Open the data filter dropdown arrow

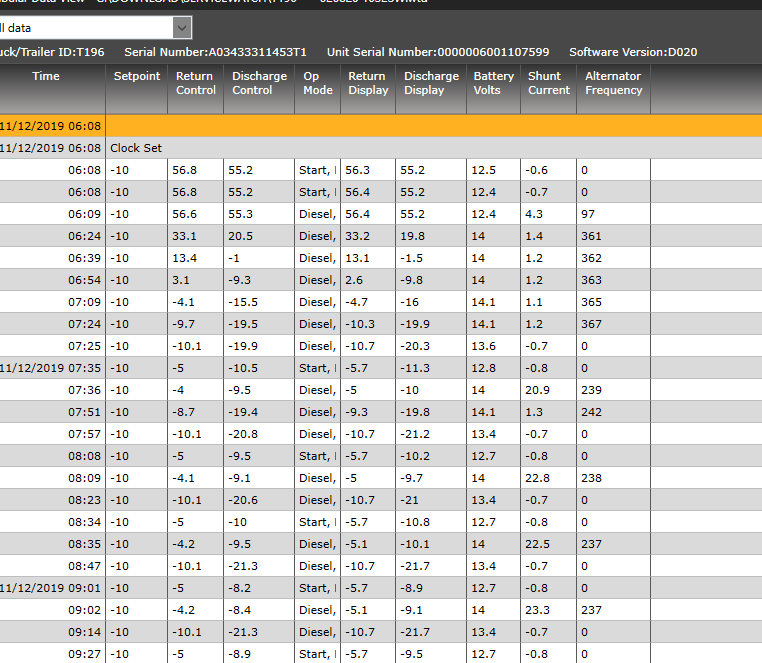pos(182,28)
